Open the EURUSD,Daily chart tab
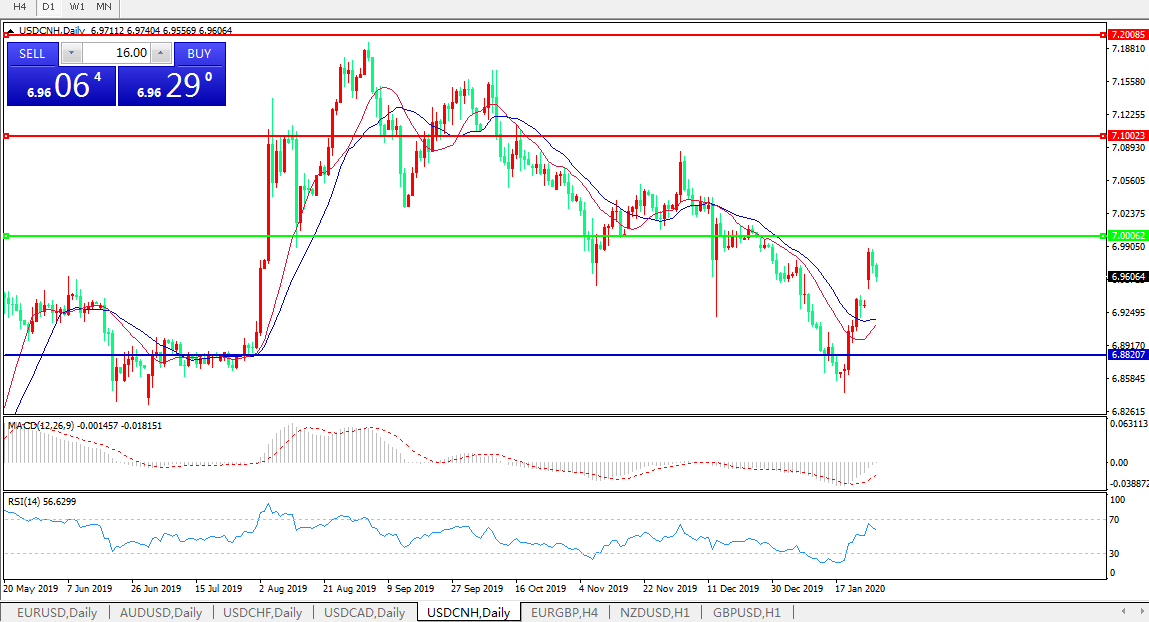The image size is (1149, 622). pyautogui.click(x=57, y=612)
